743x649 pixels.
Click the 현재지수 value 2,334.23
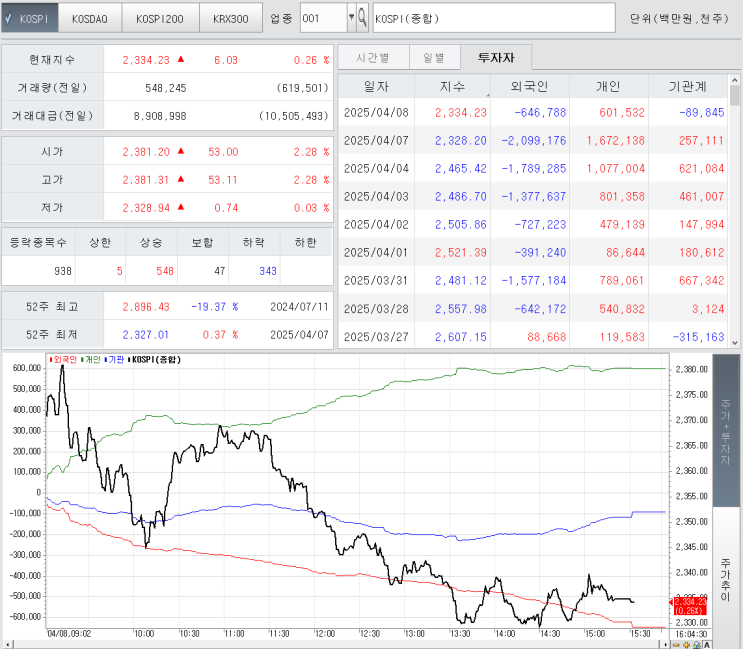tap(146, 60)
